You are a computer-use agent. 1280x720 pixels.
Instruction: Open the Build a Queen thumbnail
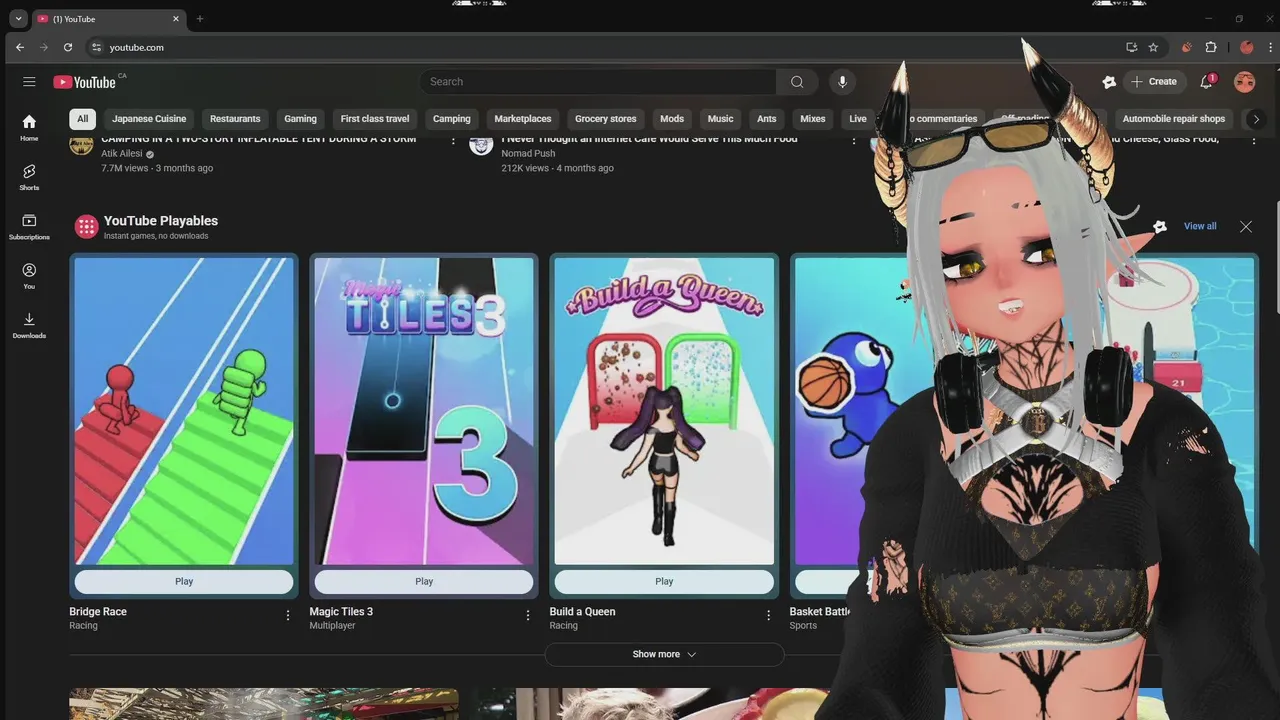[x=664, y=410]
